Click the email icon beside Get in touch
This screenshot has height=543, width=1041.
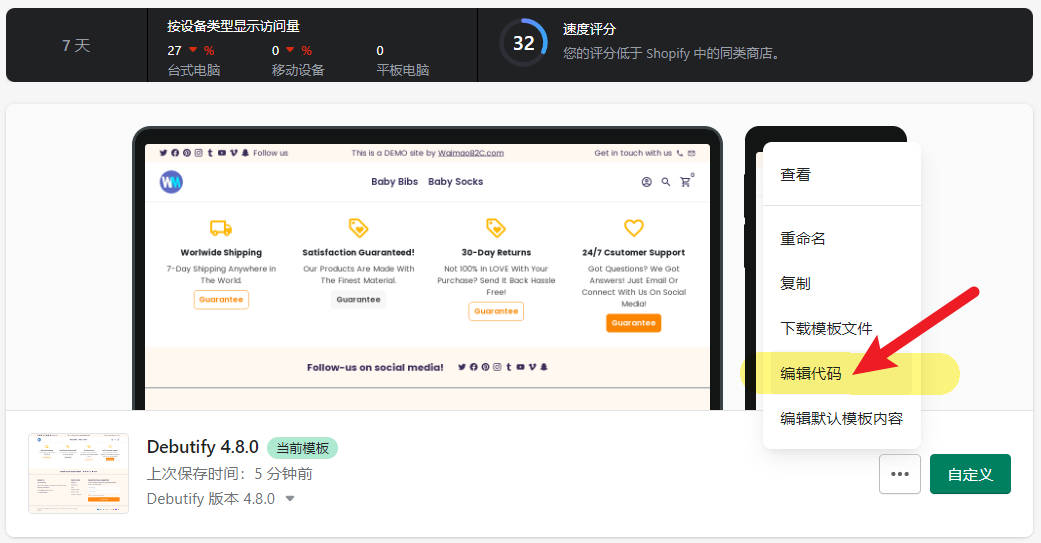coord(691,153)
